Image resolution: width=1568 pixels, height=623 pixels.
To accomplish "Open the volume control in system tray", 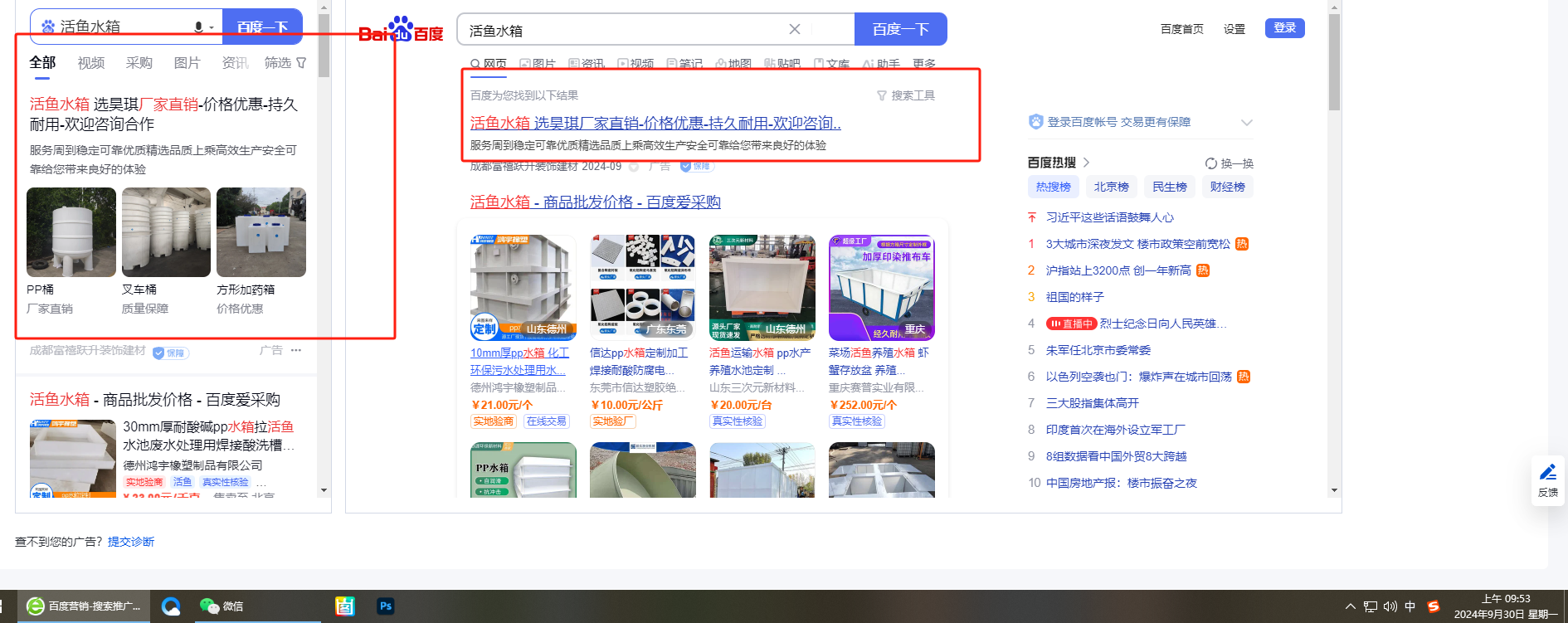I will pyautogui.click(x=1390, y=606).
